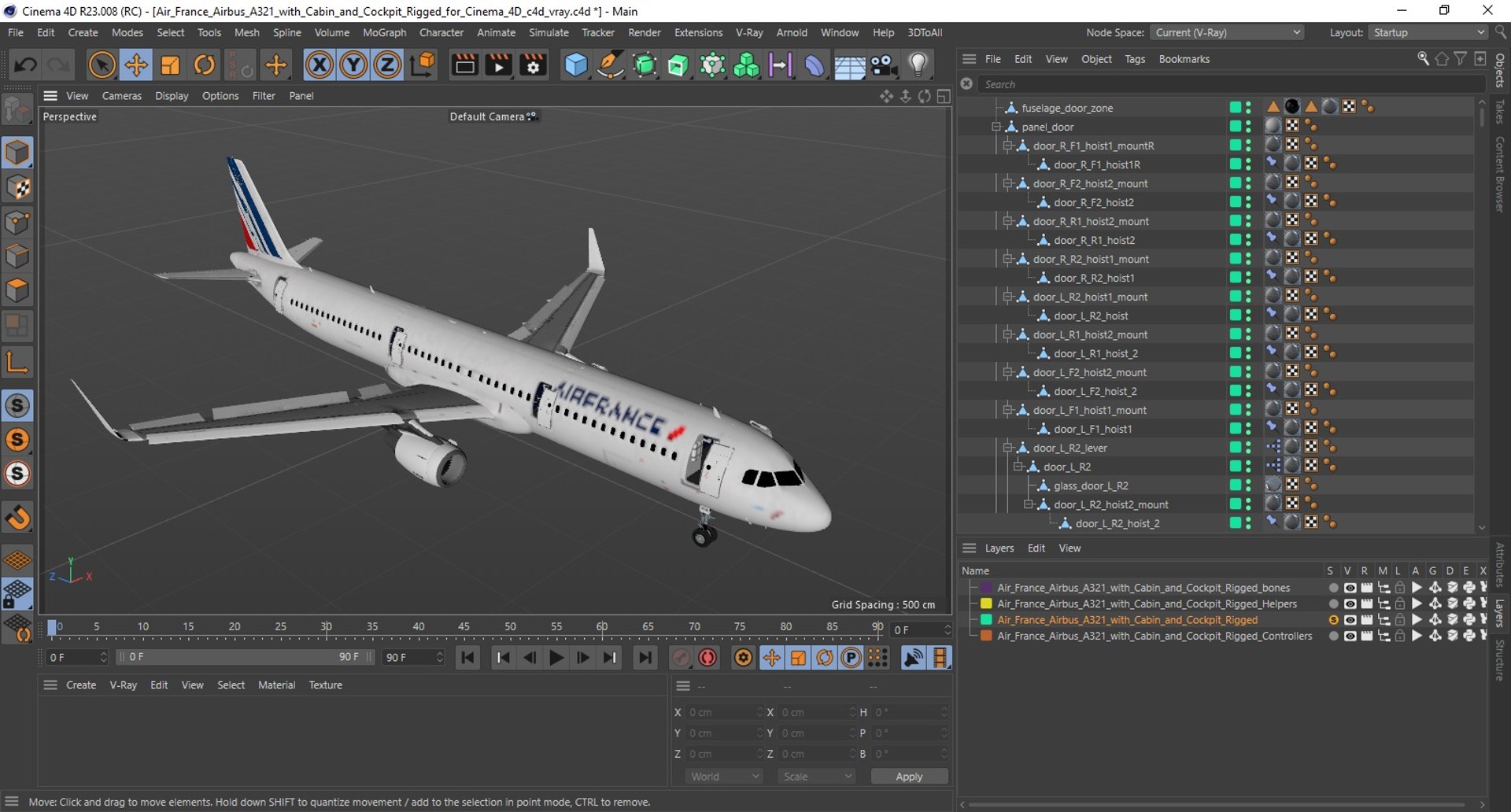Image resolution: width=1511 pixels, height=812 pixels.
Task: Go to End of animation
Action: click(645, 658)
